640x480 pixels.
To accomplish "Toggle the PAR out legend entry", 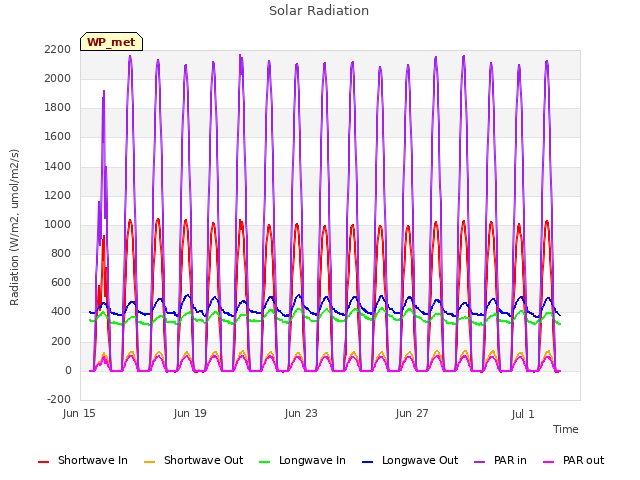I will 573,460.
